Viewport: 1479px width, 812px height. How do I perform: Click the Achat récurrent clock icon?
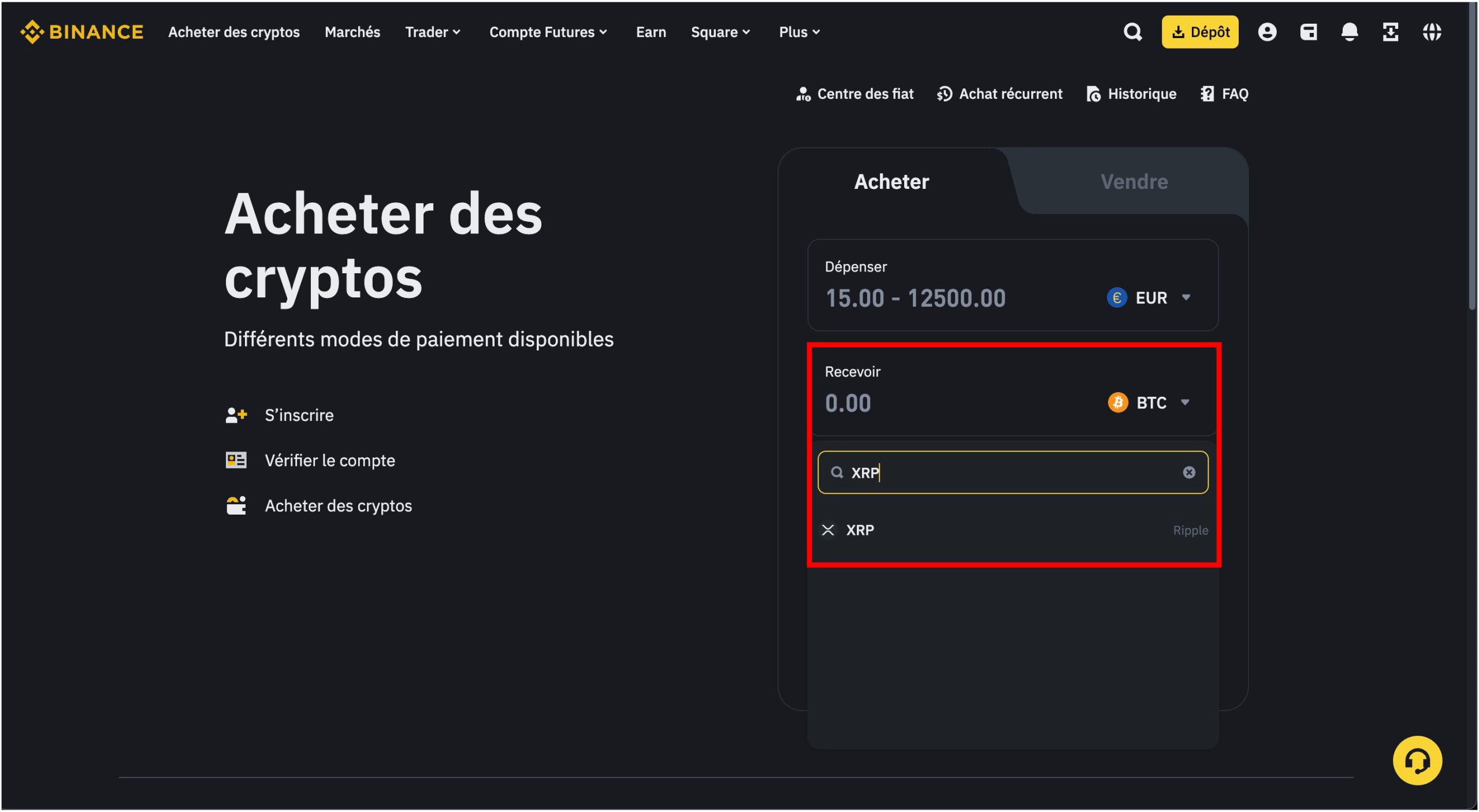tap(944, 94)
